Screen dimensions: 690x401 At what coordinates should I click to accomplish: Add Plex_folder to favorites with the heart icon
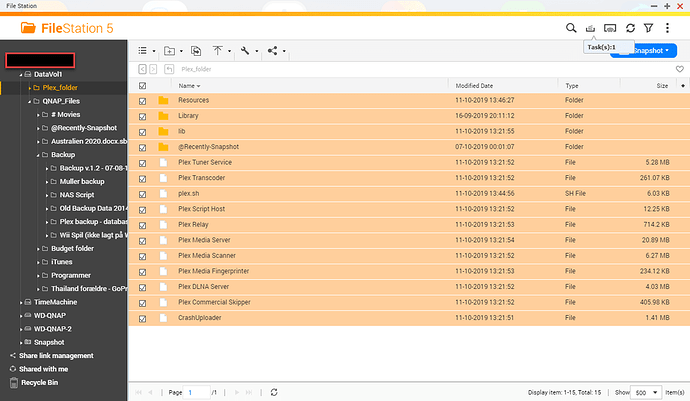[679, 69]
